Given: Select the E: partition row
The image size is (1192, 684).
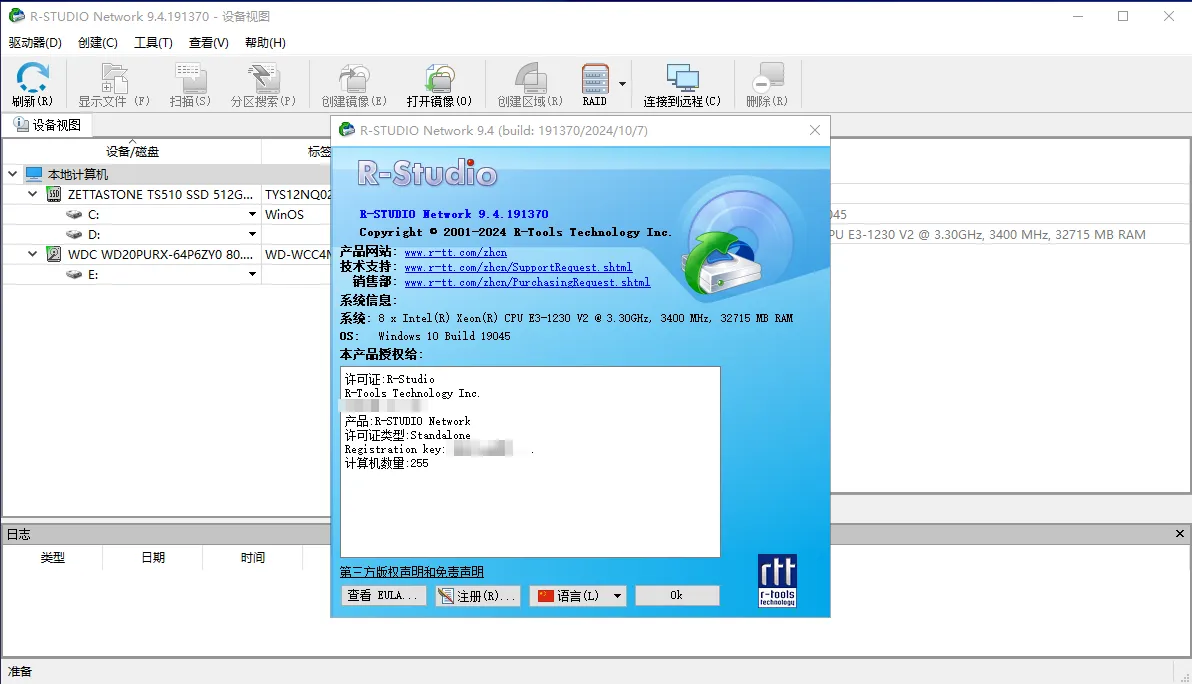Looking at the screenshot, I should (167, 274).
